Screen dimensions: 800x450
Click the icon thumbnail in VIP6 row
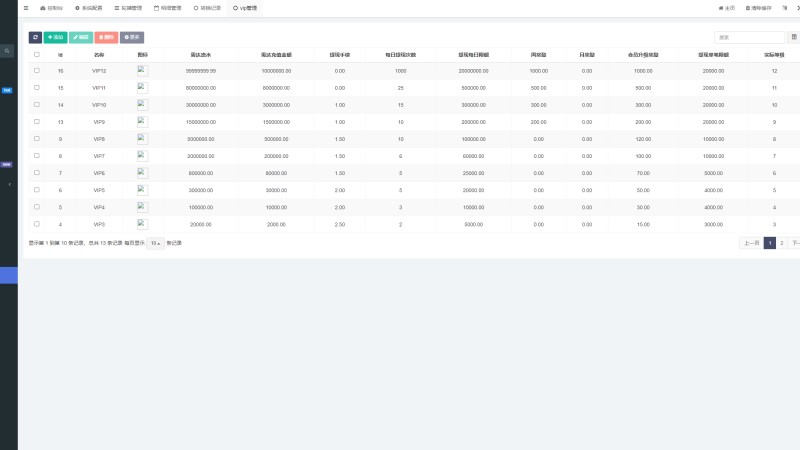pos(142,173)
